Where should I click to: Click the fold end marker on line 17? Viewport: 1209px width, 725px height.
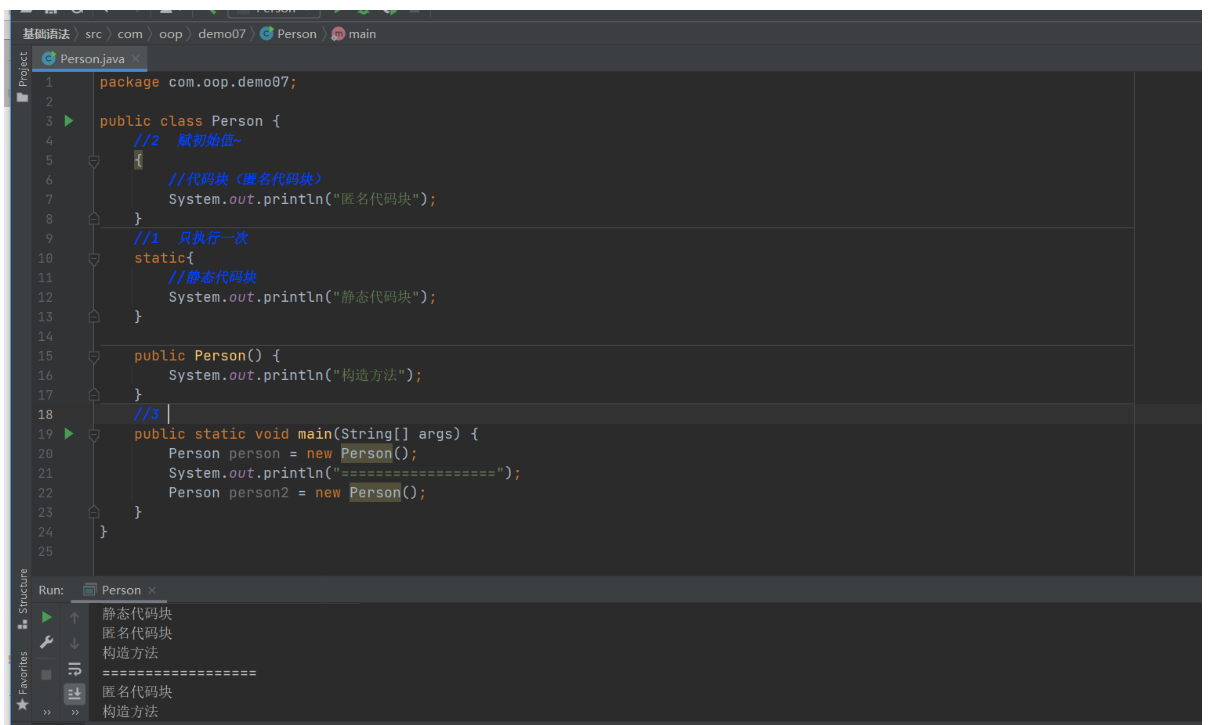(x=94, y=395)
